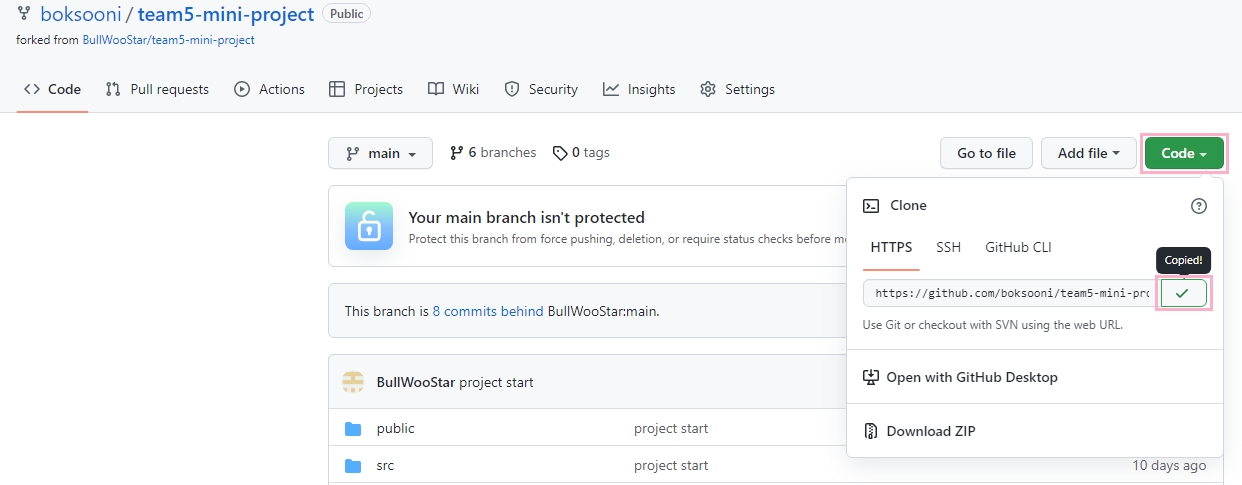
Task: Click the Go to file button
Action: [x=986, y=153]
